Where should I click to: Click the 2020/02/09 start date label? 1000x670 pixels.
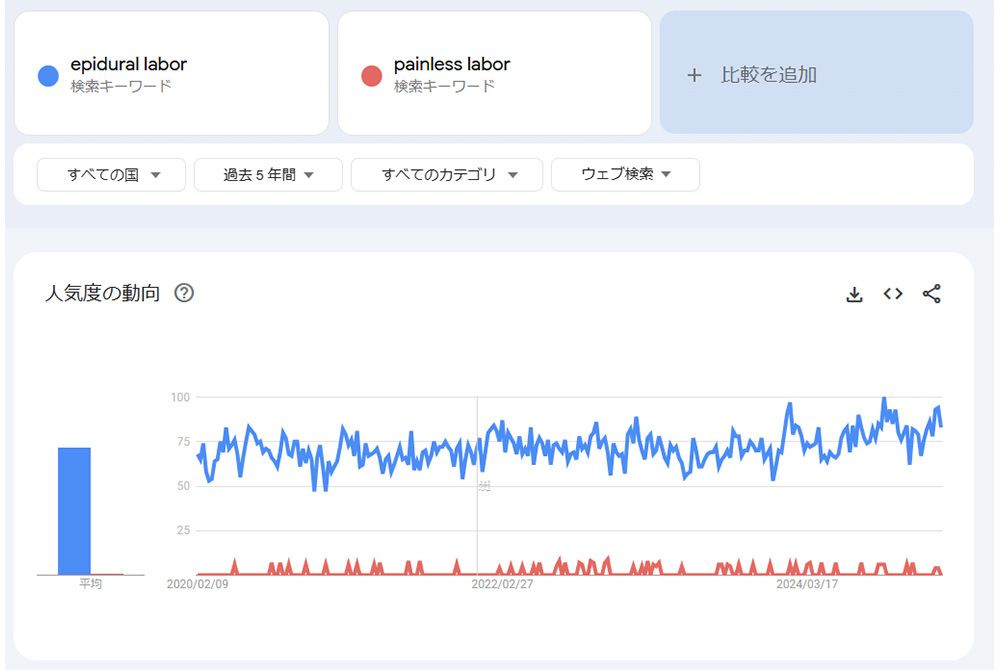pos(197,584)
